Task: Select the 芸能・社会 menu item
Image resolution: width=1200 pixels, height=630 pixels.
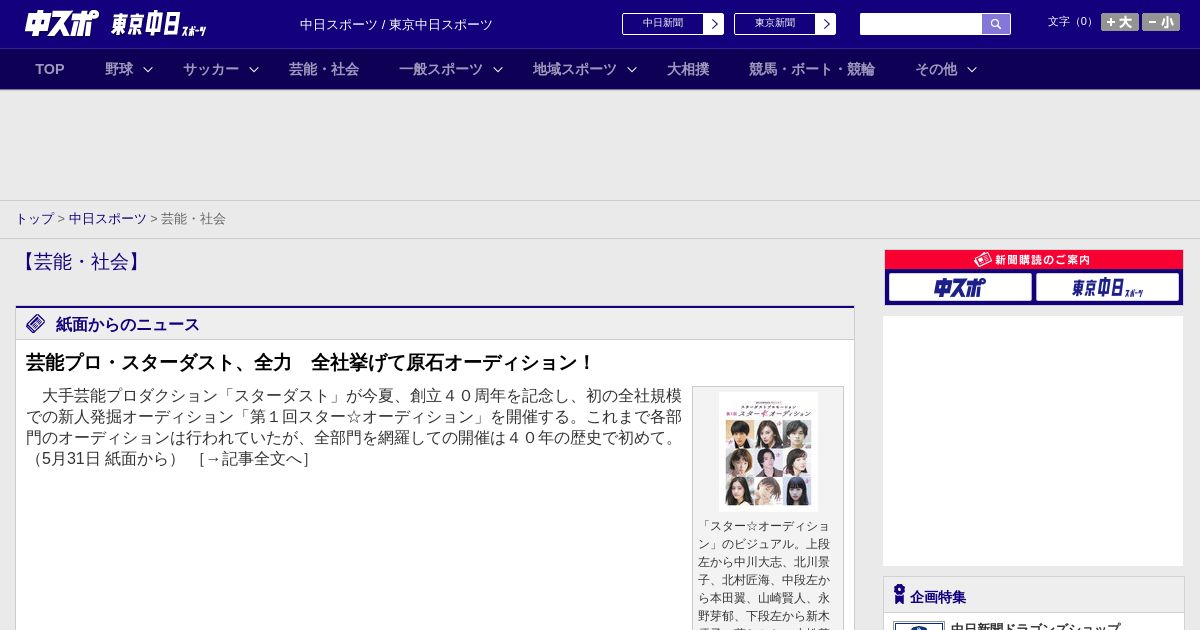Action: [324, 69]
